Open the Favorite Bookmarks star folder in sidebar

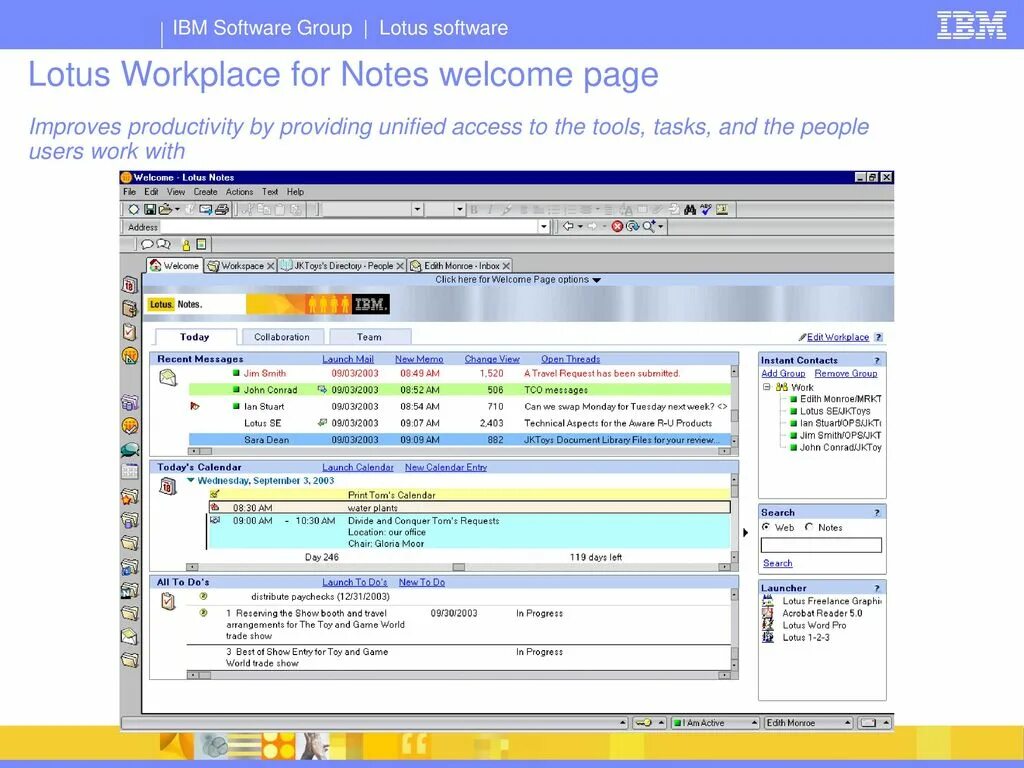[130, 497]
